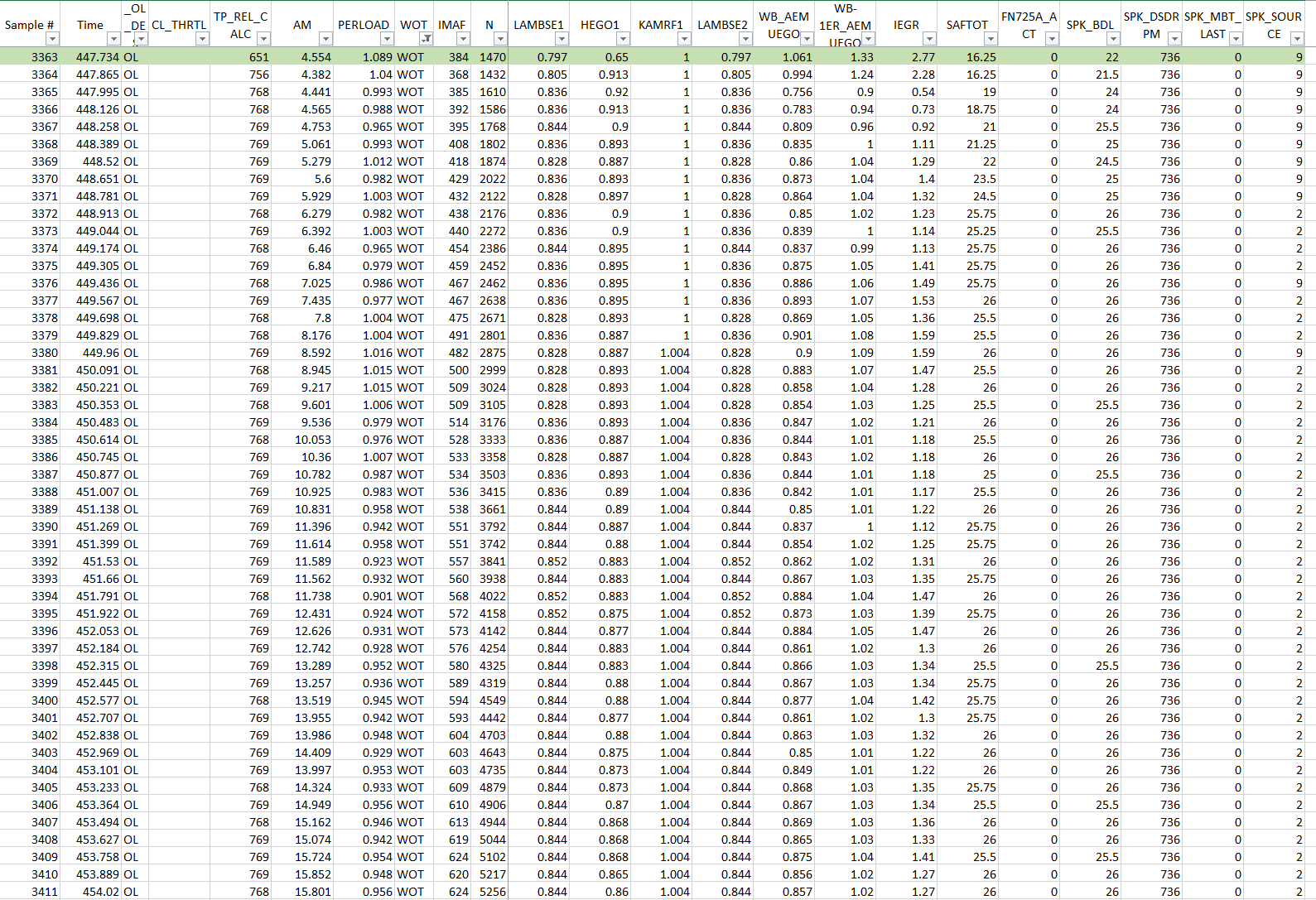Open the LAMBSE1 filter dropdown
Screen dimensions: 1316x900
pyautogui.click(x=562, y=39)
